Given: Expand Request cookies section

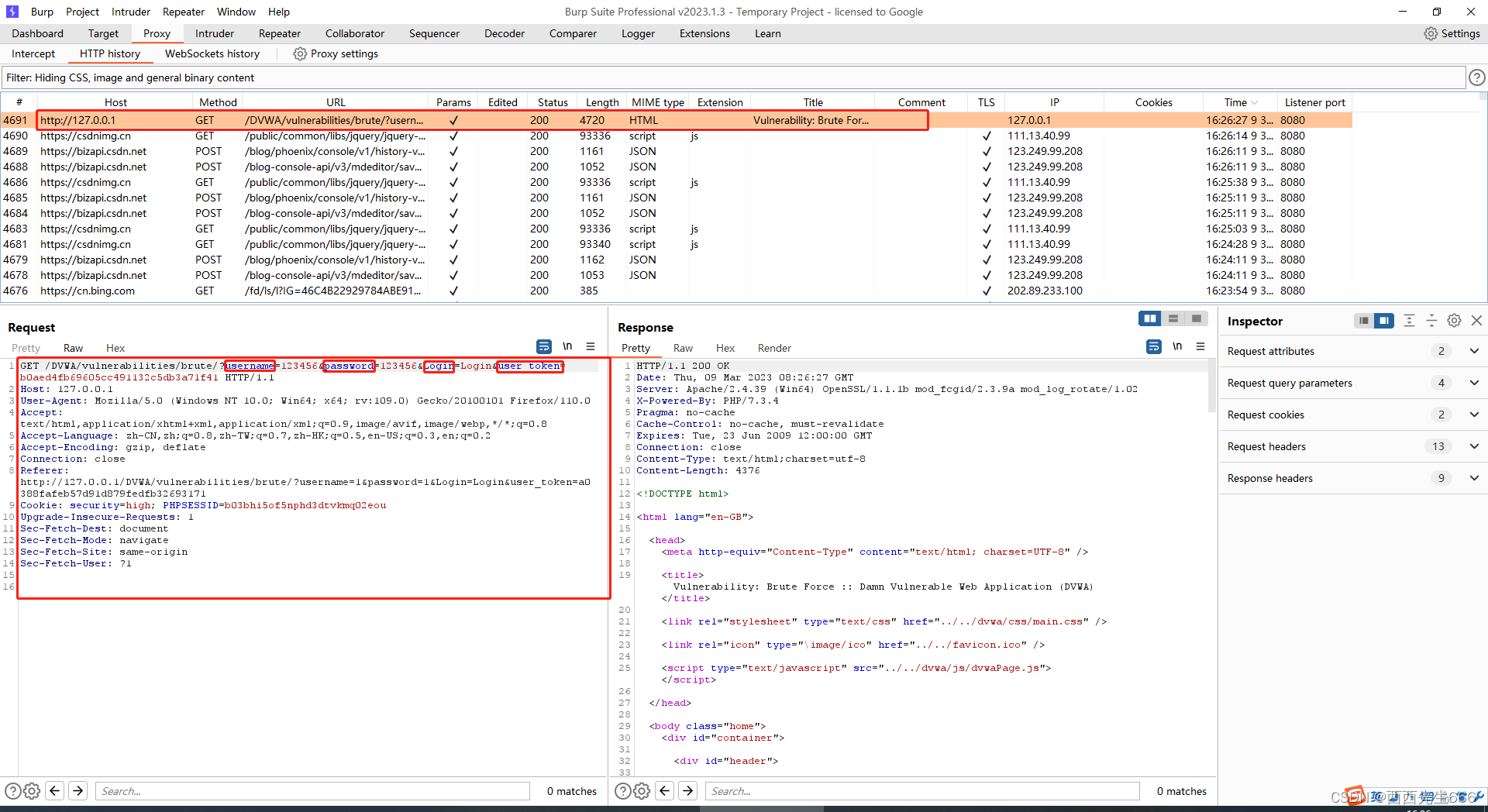Looking at the screenshot, I should click(1474, 415).
